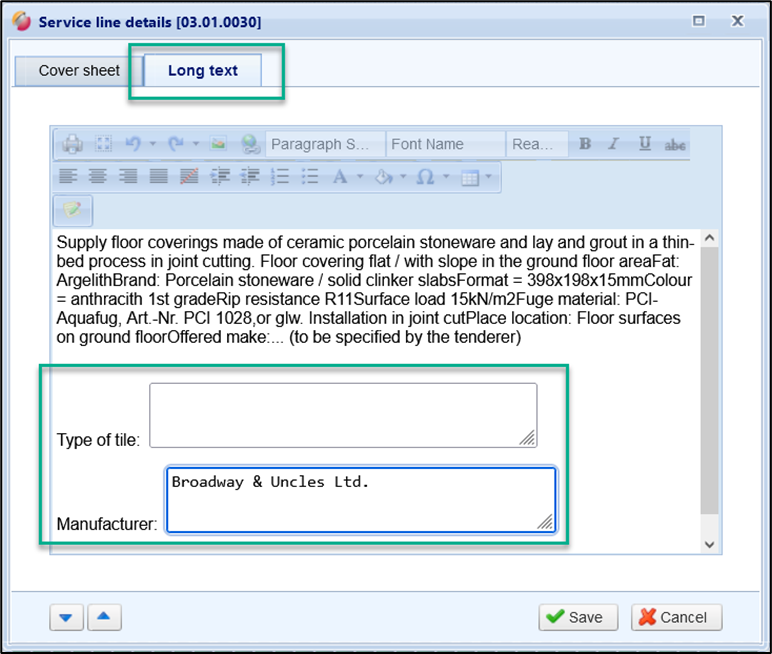Insert a numbered list
Image resolution: width=772 pixels, height=654 pixels.
click(280, 176)
